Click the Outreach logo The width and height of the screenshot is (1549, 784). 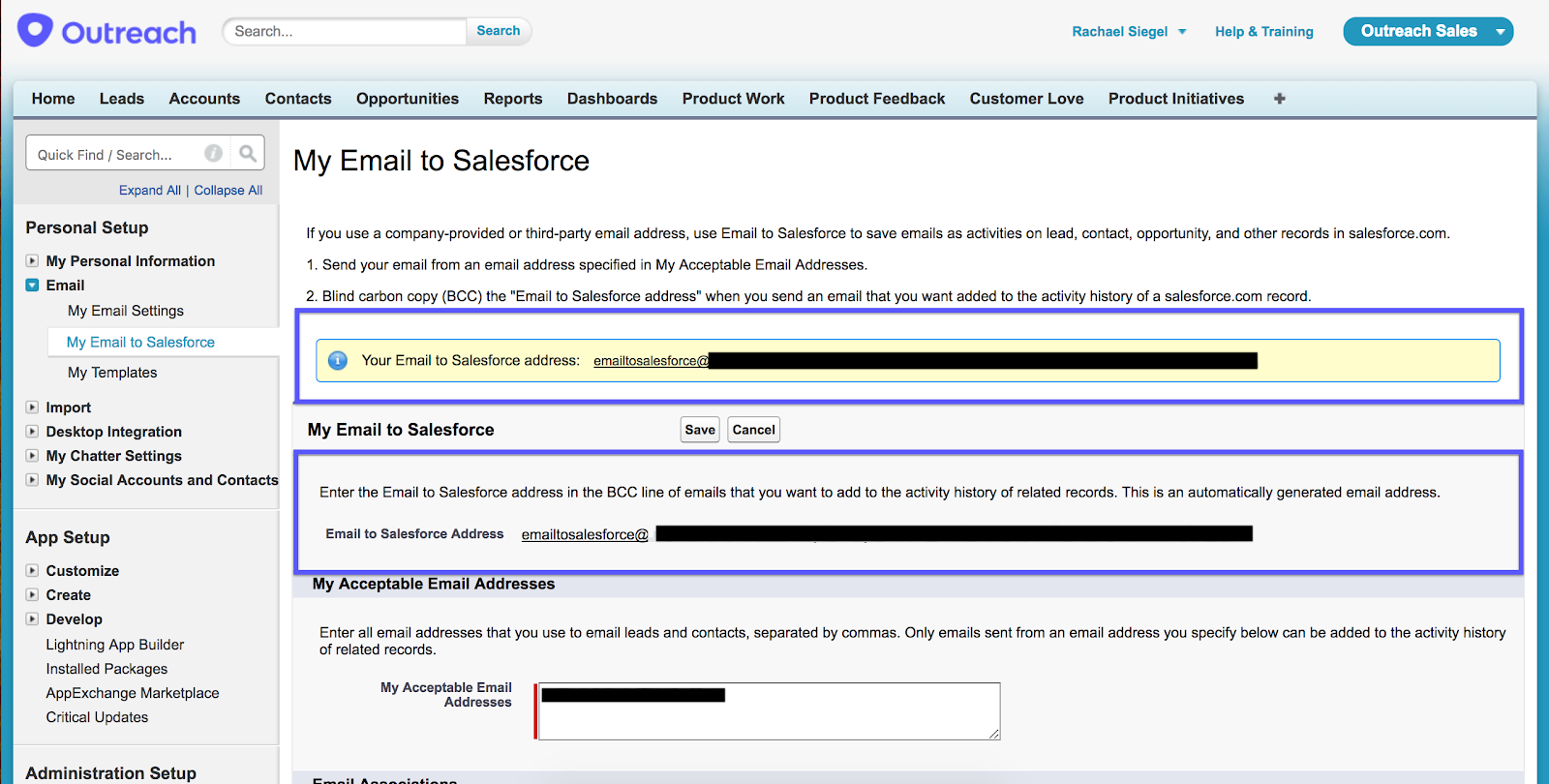[x=106, y=32]
